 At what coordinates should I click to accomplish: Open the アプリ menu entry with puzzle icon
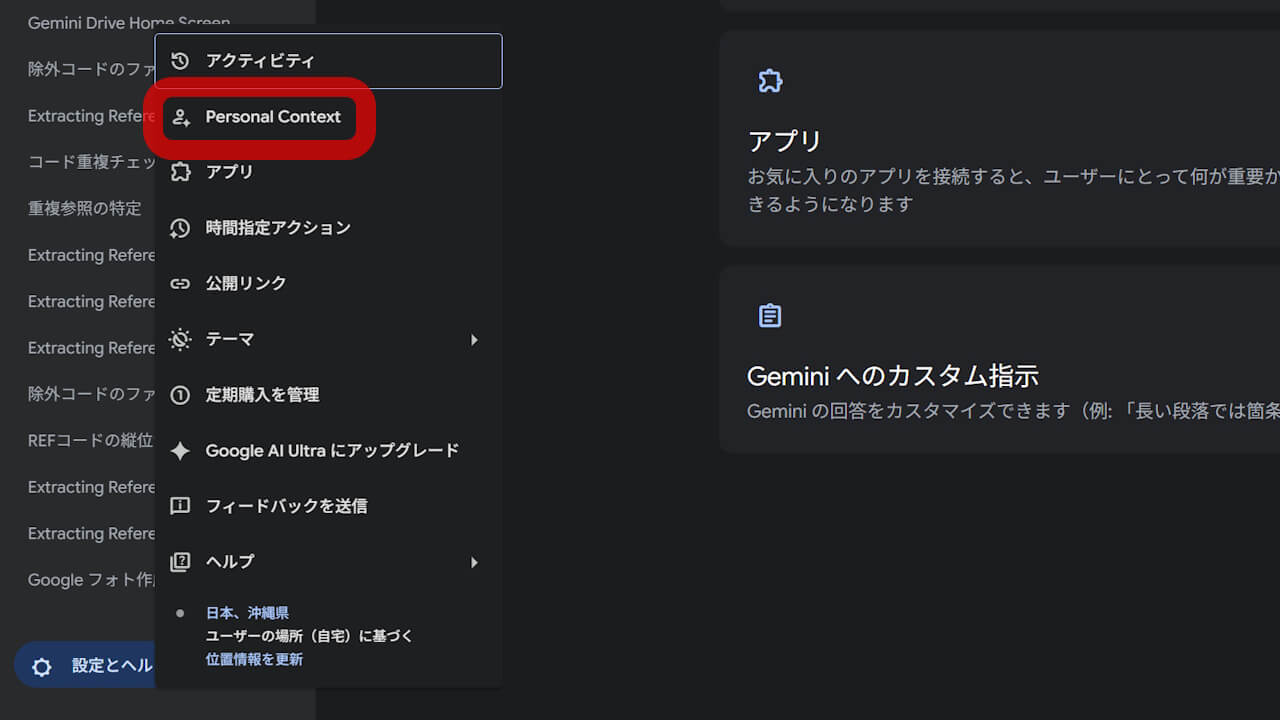click(x=328, y=172)
